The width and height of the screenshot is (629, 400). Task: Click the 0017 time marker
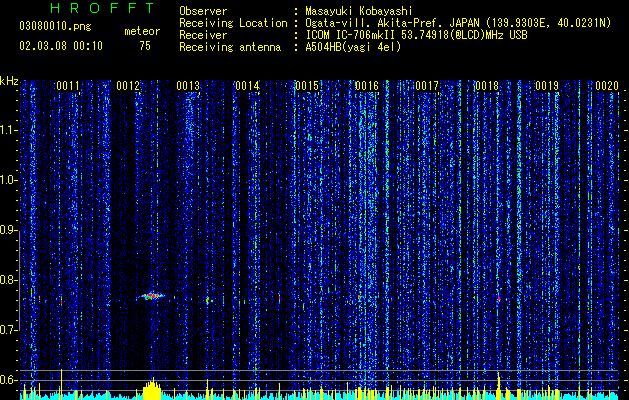[x=427, y=86]
